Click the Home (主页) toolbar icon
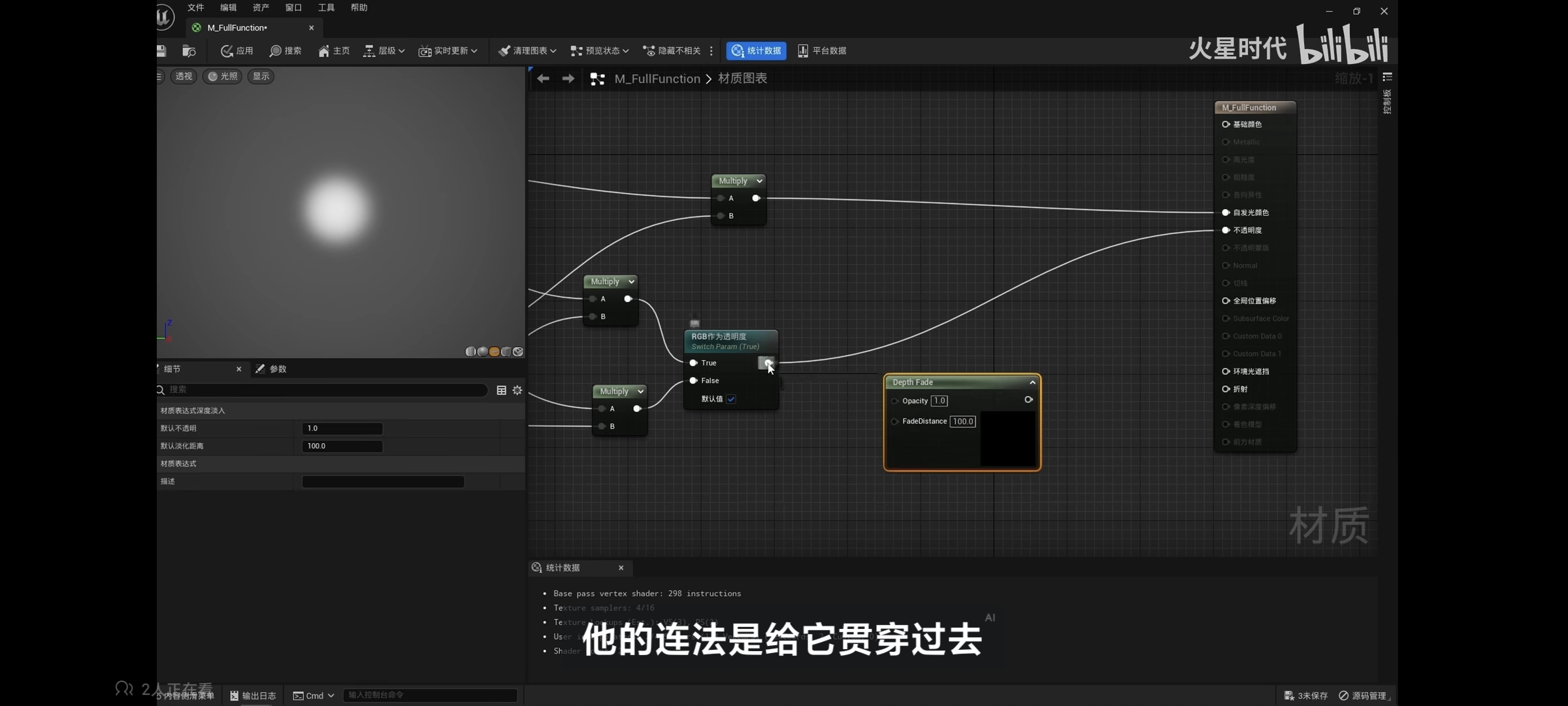This screenshot has width=1568, height=706. tap(324, 51)
